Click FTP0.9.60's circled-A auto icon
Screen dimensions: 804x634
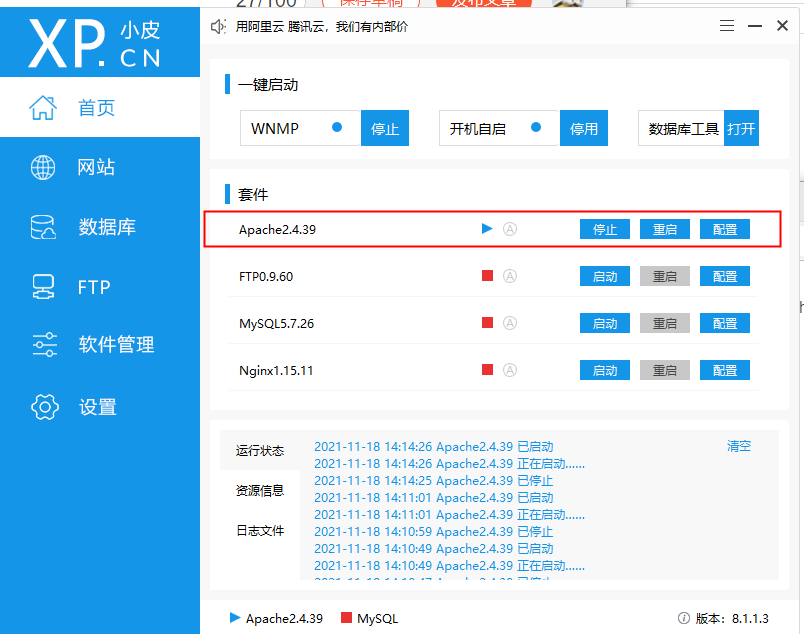(x=510, y=275)
